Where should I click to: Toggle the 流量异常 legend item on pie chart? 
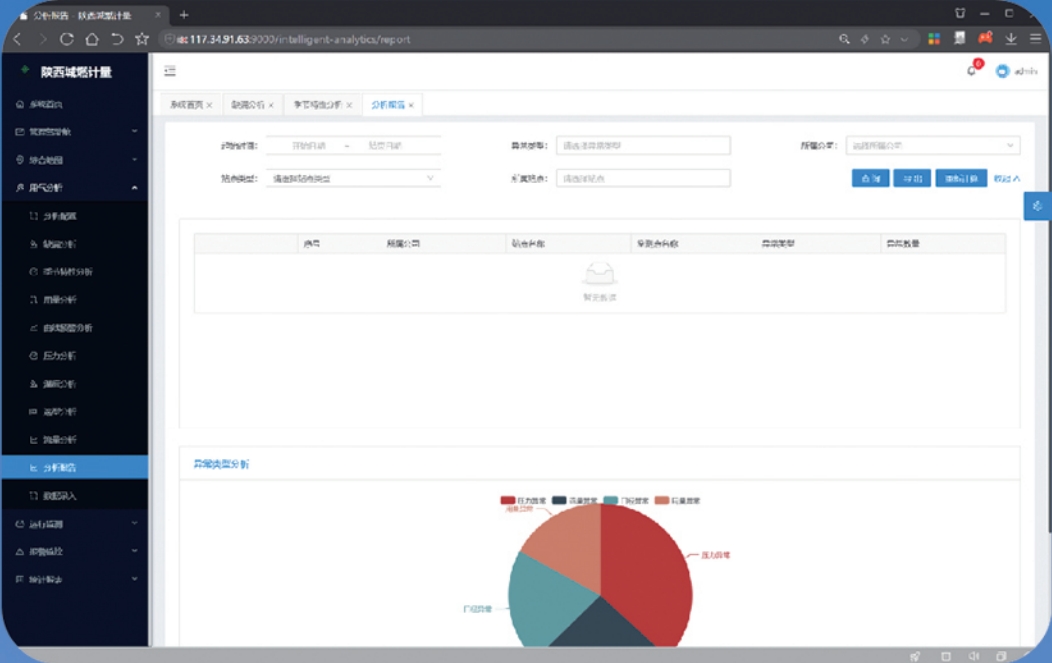(574, 501)
